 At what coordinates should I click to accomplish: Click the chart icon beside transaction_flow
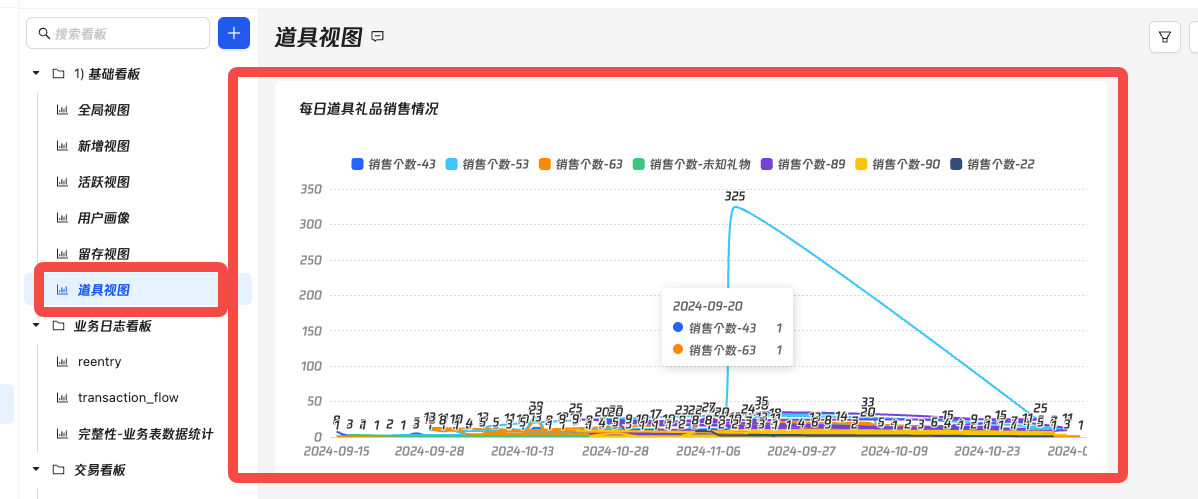click(62, 398)
